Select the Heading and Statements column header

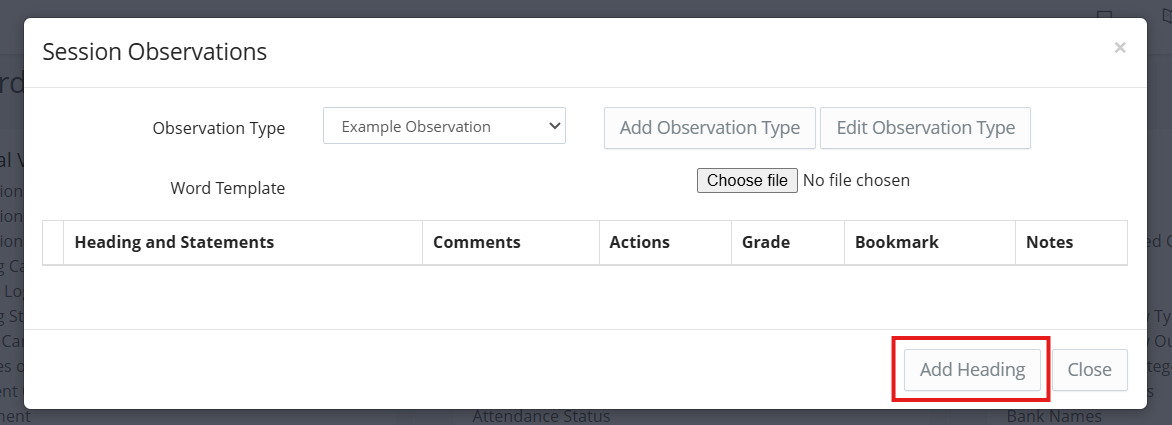(174, 242)
